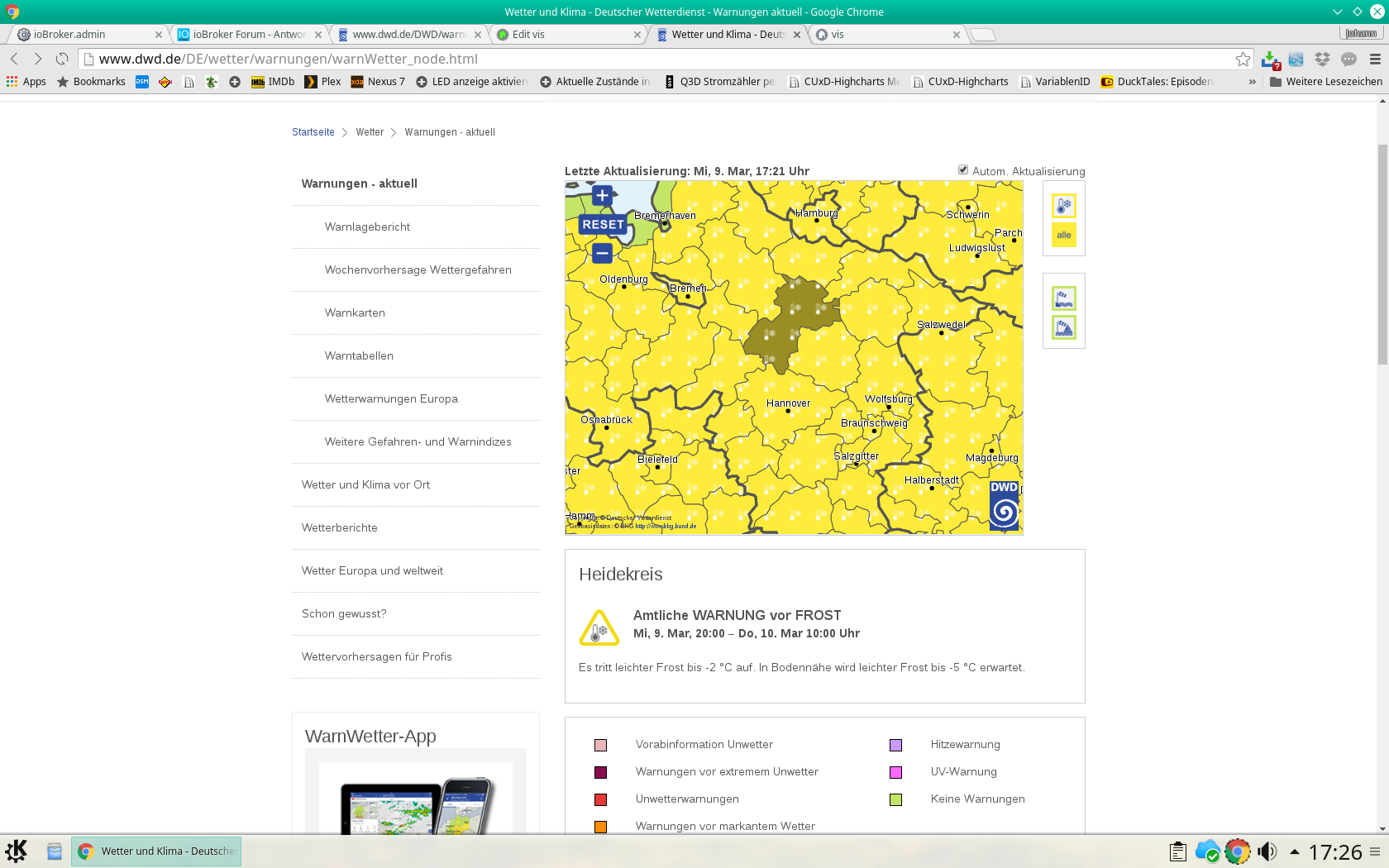Open the lower sea warning icon beside map
1389x868 pixels.
(1064, 328)
